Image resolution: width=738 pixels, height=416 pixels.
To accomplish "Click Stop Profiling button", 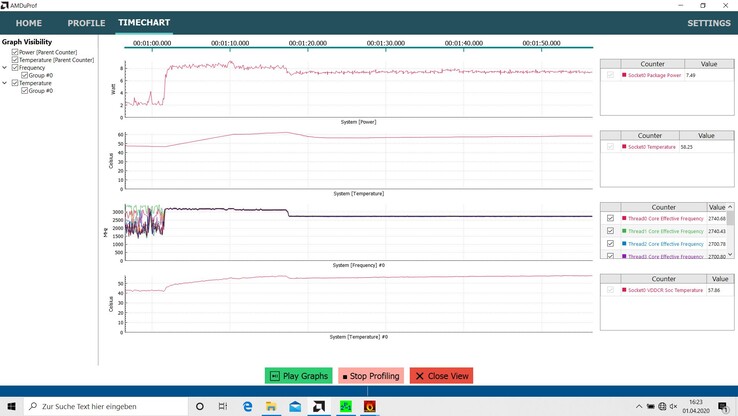I will tap(371, 376).
